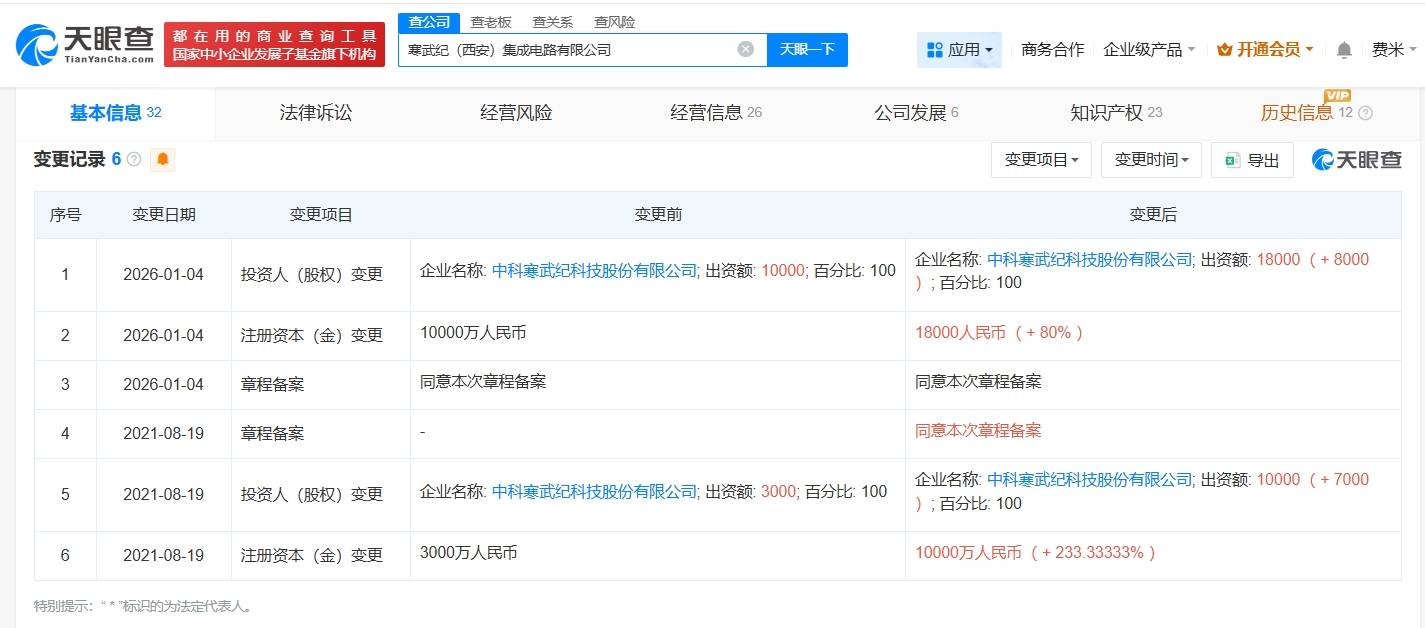This screenshot has width=1425, height=628.
Task: Switch to the 法律诉讼 tab
Action: point(316,113)
